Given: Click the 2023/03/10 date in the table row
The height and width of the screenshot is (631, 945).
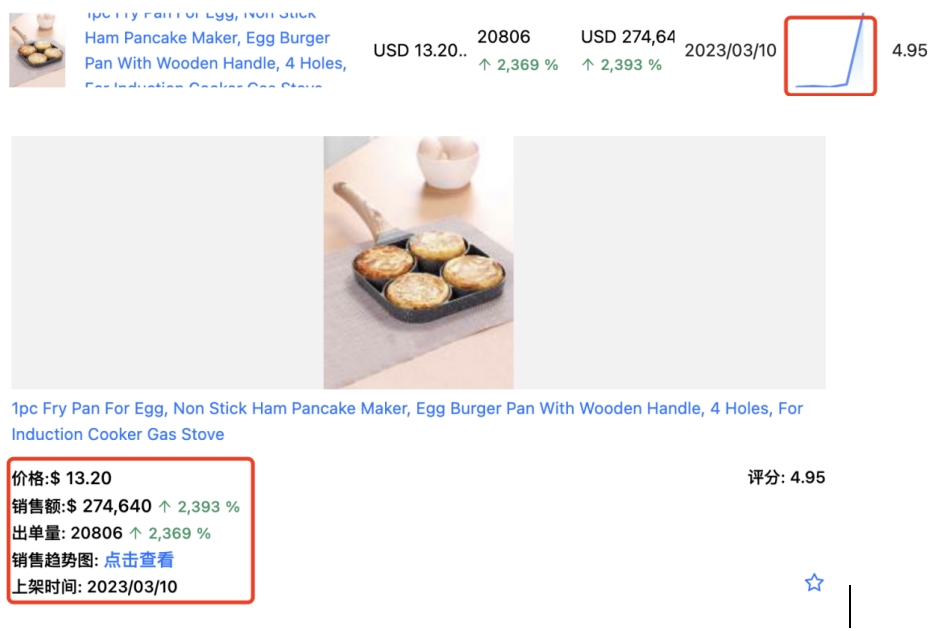Looking at the screenshot, I should click(730, 51).
